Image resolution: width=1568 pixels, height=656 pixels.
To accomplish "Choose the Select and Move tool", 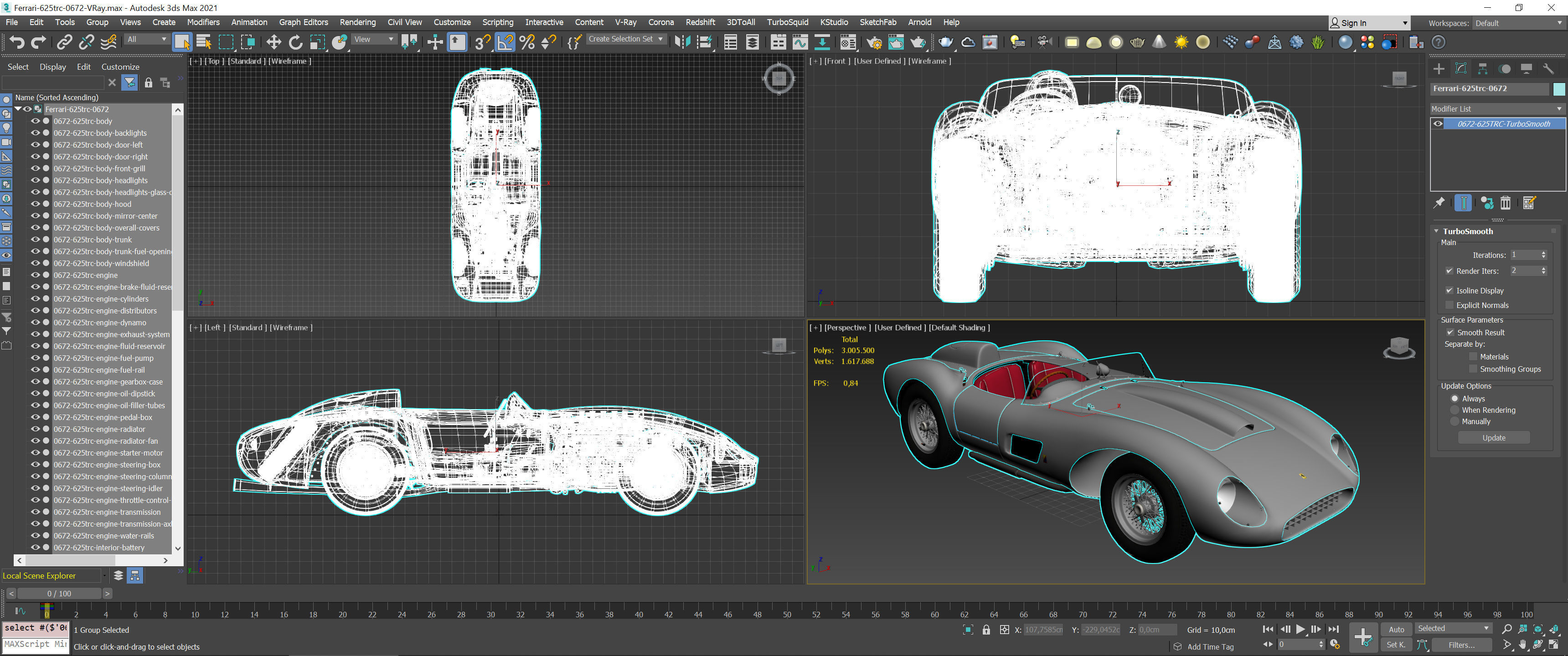I will coord(273,42).
